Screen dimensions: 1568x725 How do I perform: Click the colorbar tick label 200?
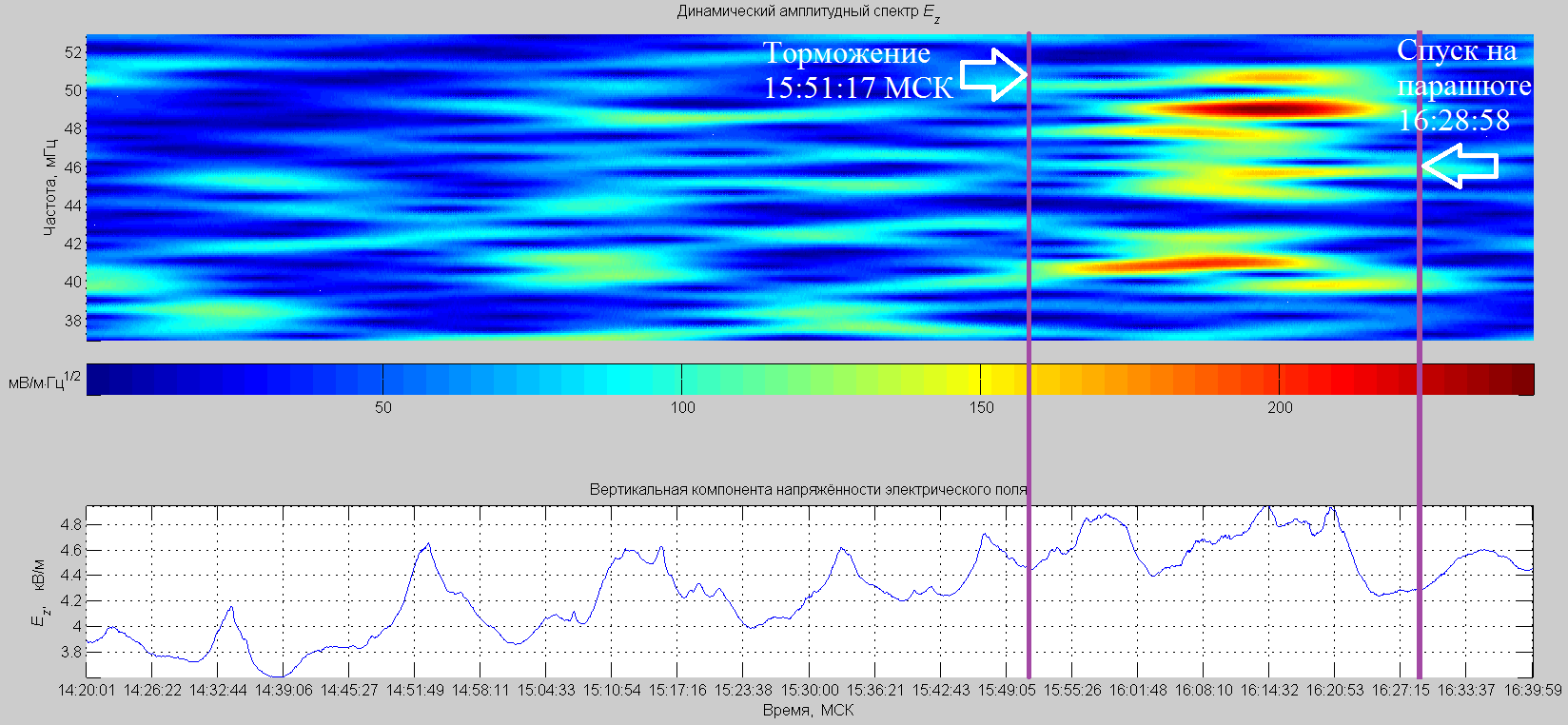[1280, 408]
